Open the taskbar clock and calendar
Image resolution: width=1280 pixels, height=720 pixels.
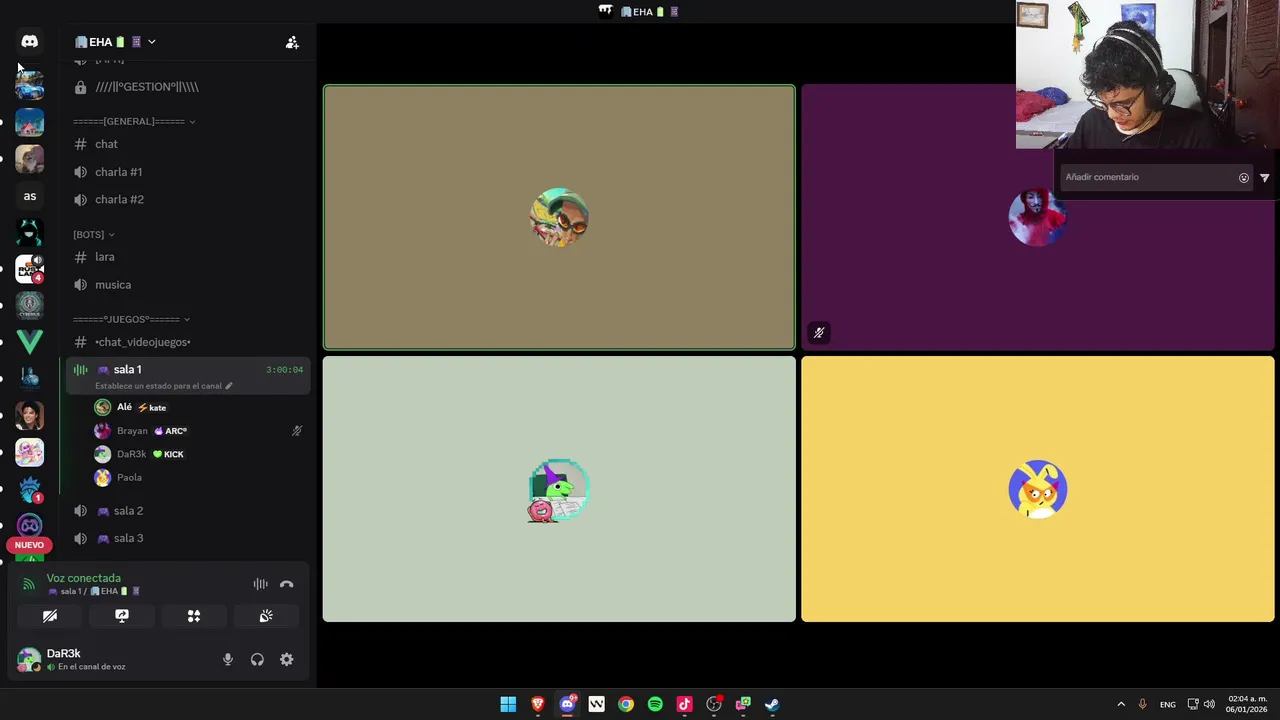[x=1247, y=704]
